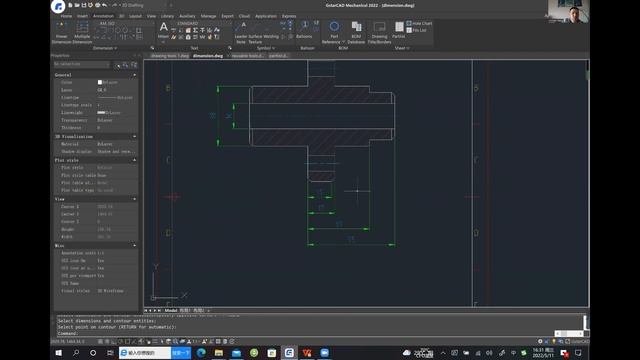Select the Mtext tool
The image size is (640, 360).
pos(163,30)
